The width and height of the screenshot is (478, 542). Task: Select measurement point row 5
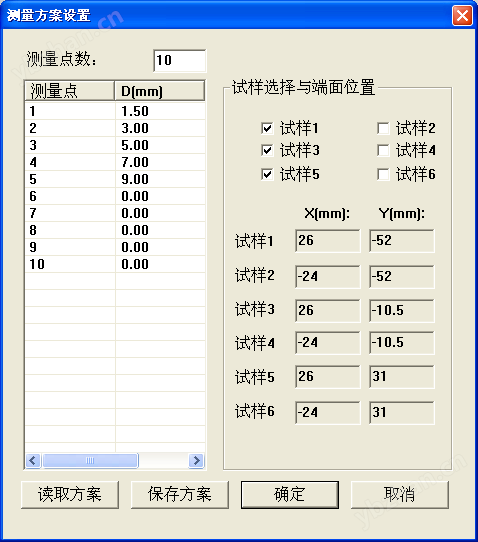coord(115,179)
